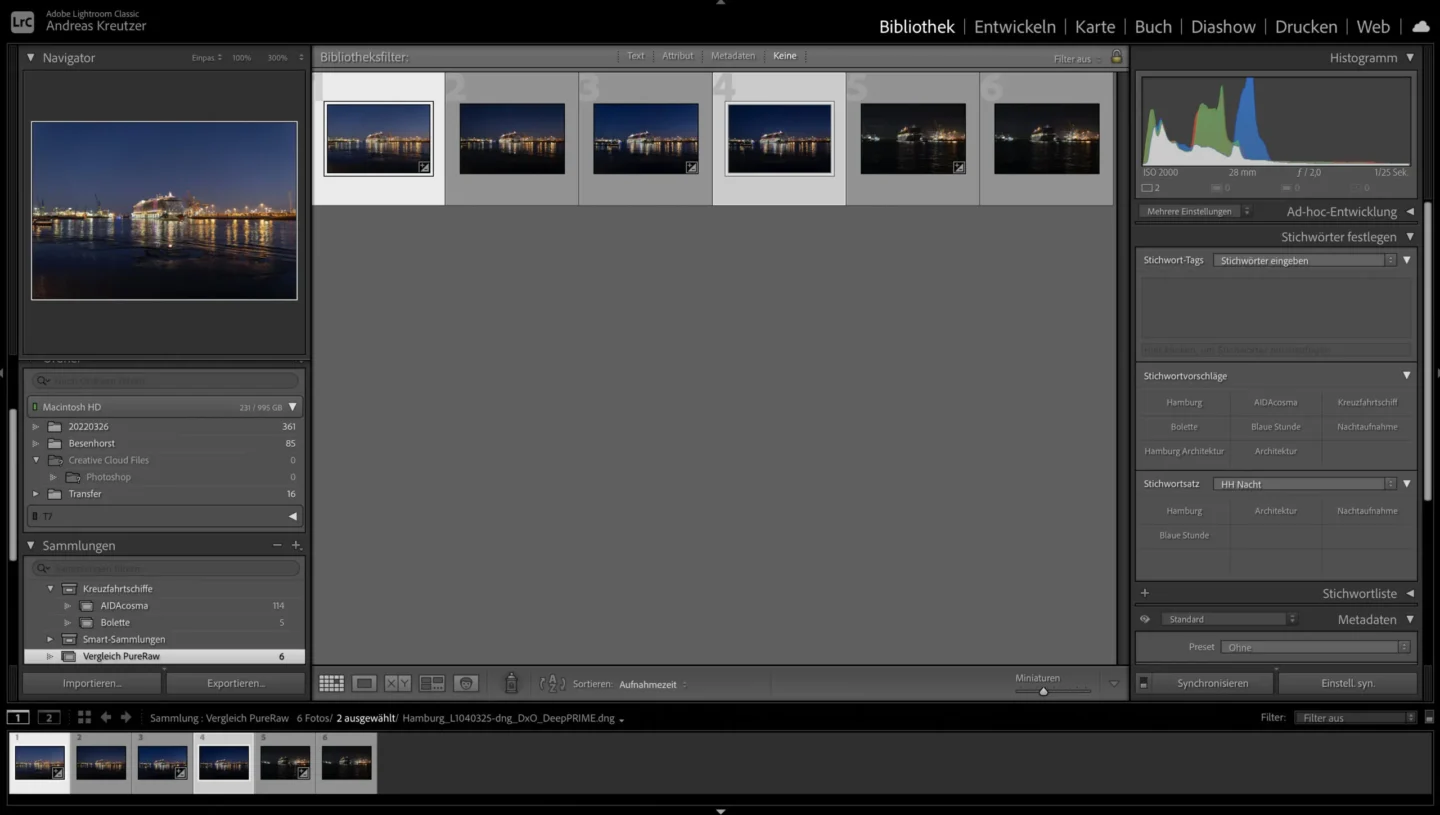This screenshot has width=1440, height=815.
Task: Expand the Photoshop folder in Creative Cloud Files
Action: click(x=54, y=477)
